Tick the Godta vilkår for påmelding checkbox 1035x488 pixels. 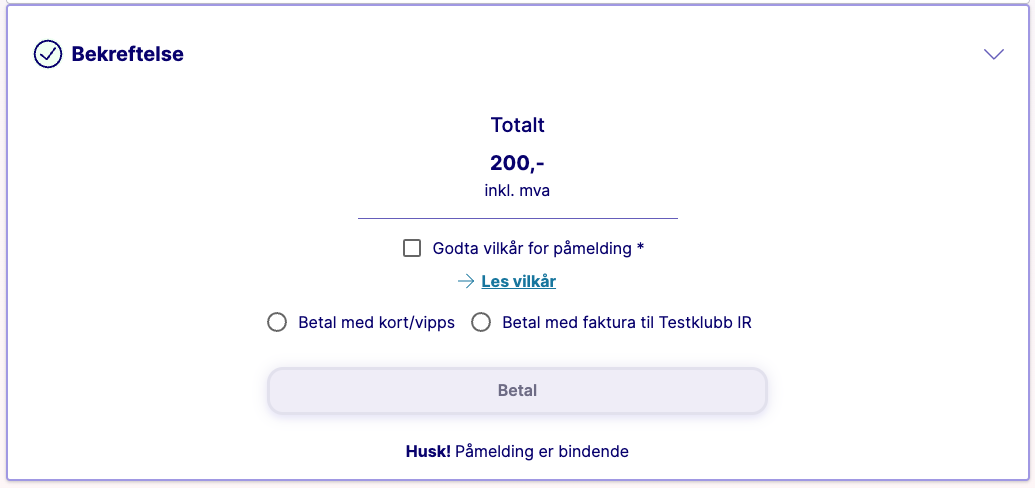pos(412,248)
